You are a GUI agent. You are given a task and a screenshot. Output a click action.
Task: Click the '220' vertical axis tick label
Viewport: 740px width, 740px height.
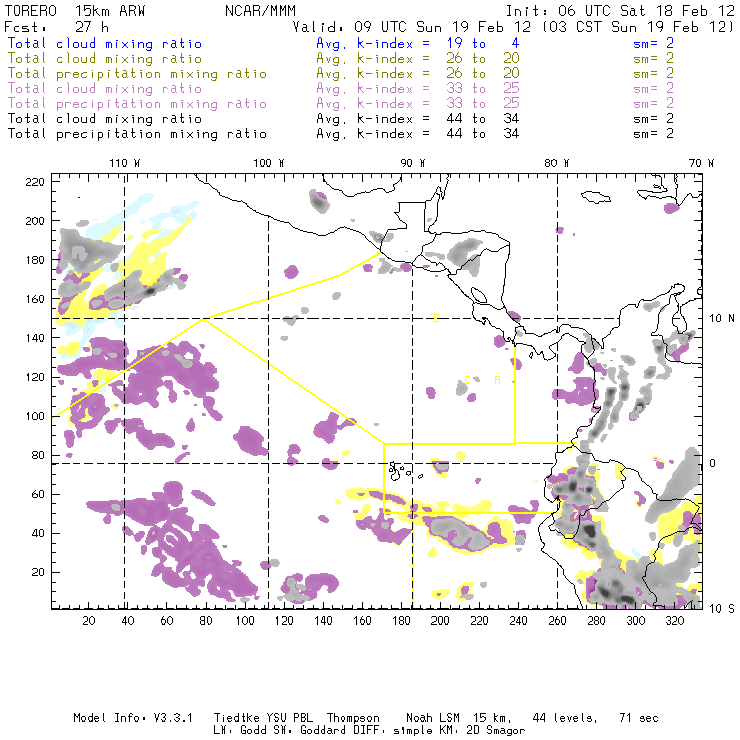click(35, 182)
